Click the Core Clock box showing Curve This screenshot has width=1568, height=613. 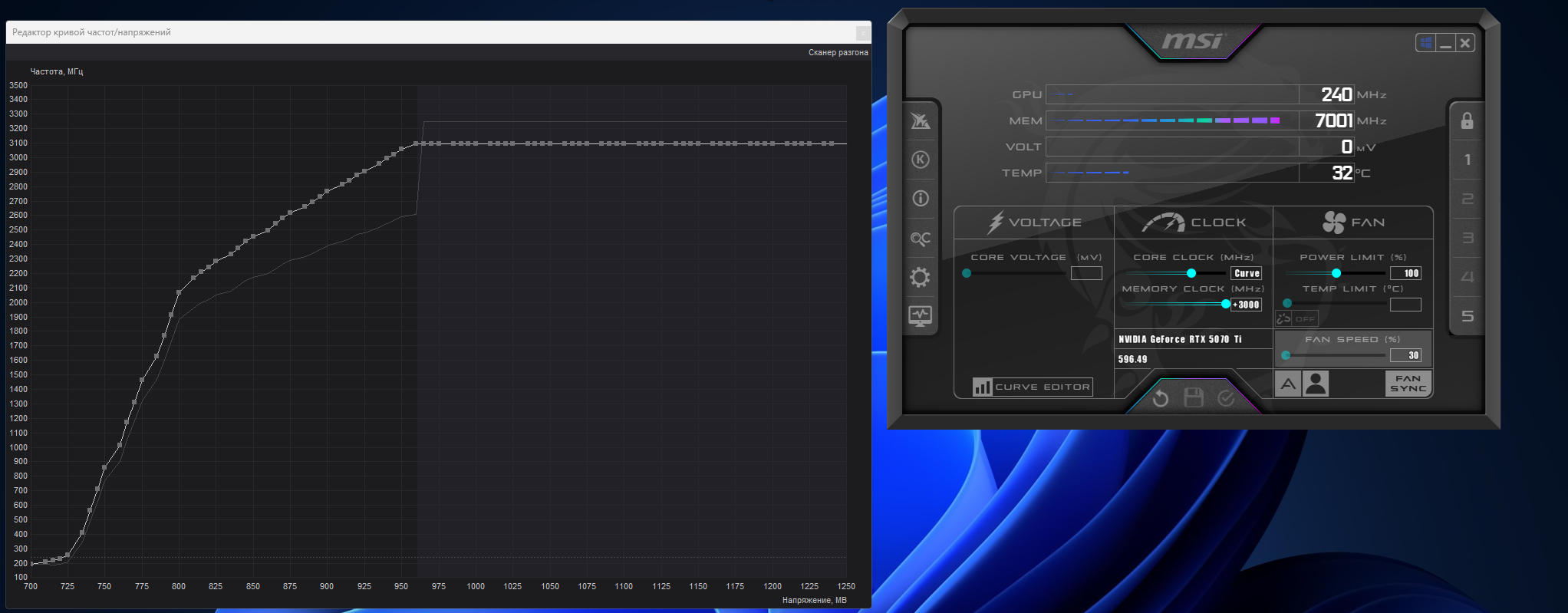click(1247, 273)
